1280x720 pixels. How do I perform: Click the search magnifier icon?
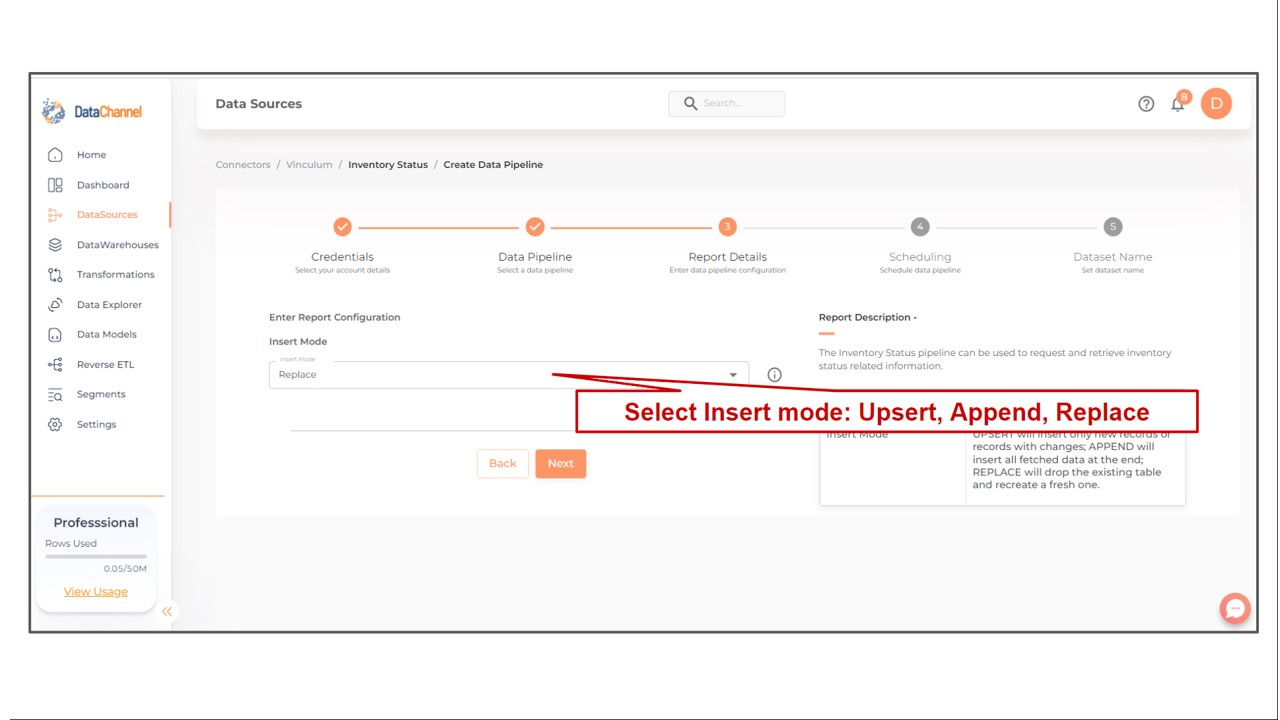click(x=690, y=103)
